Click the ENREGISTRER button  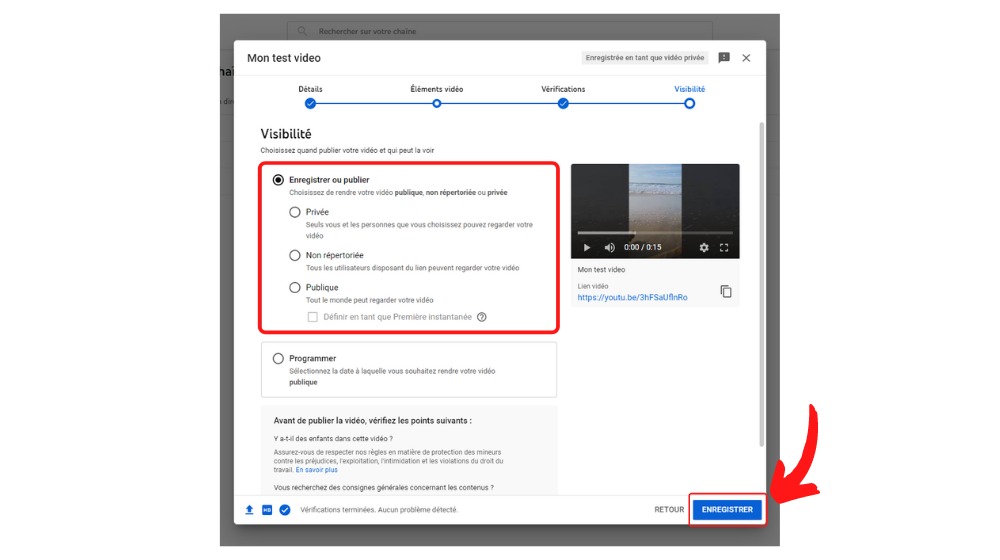point(727,510)
